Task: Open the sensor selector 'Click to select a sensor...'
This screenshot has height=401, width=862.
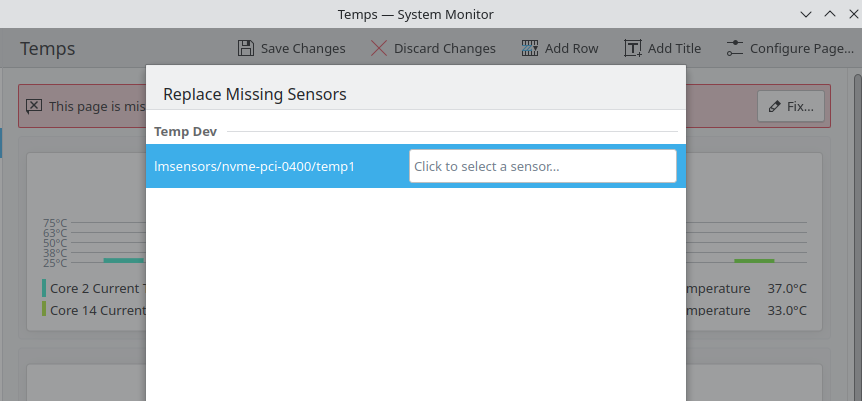Action: tap(542, 166)
